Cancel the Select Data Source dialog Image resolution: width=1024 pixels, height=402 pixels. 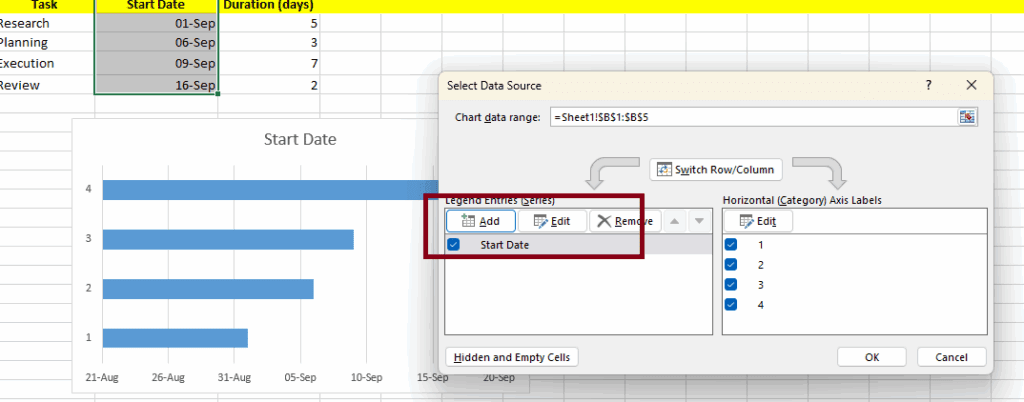(950, 357)
